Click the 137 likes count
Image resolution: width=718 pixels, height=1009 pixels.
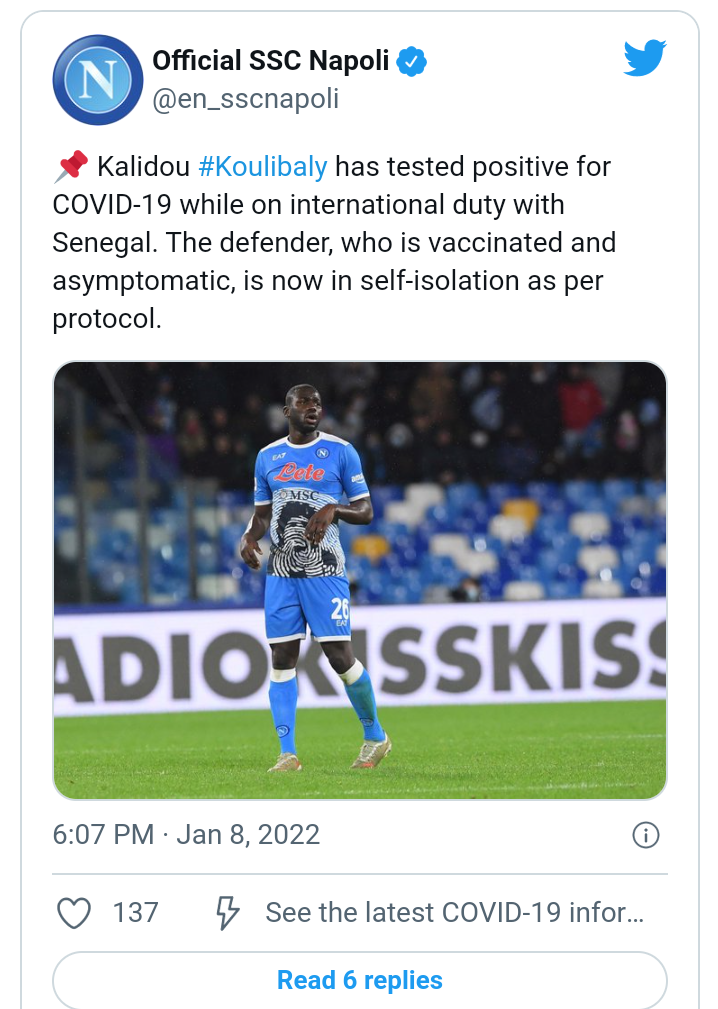(x=135, y=912)
